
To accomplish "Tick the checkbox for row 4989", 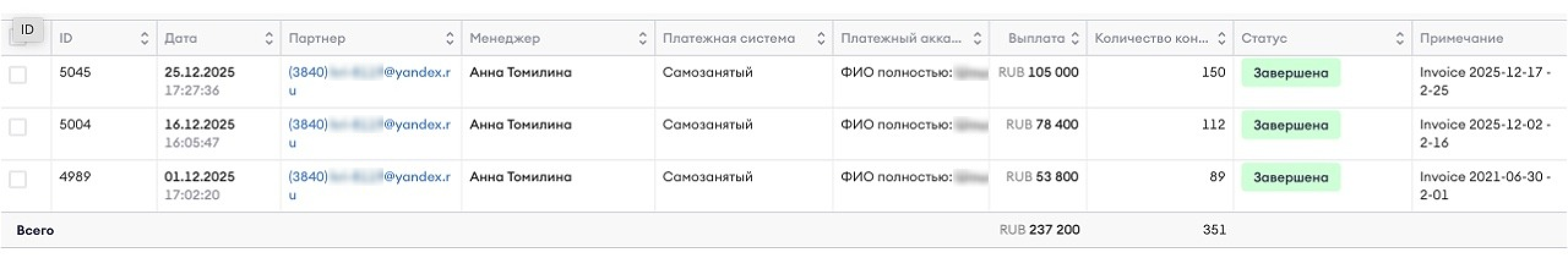I will click(18, 180).
